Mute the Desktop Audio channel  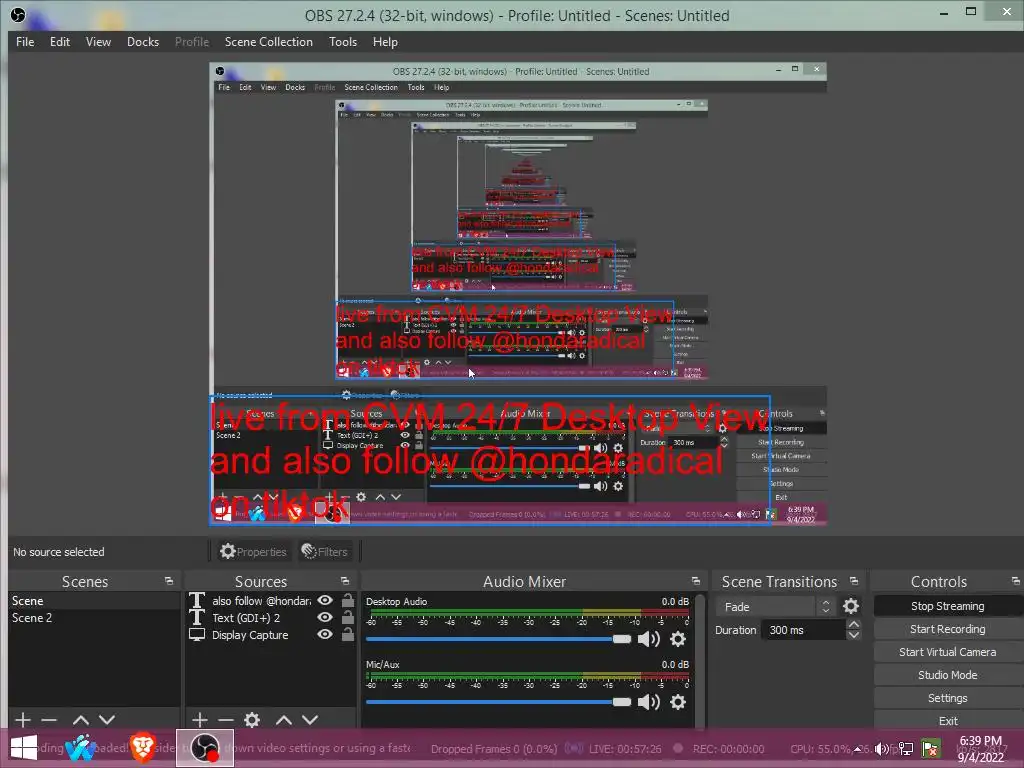click(648, 639)
